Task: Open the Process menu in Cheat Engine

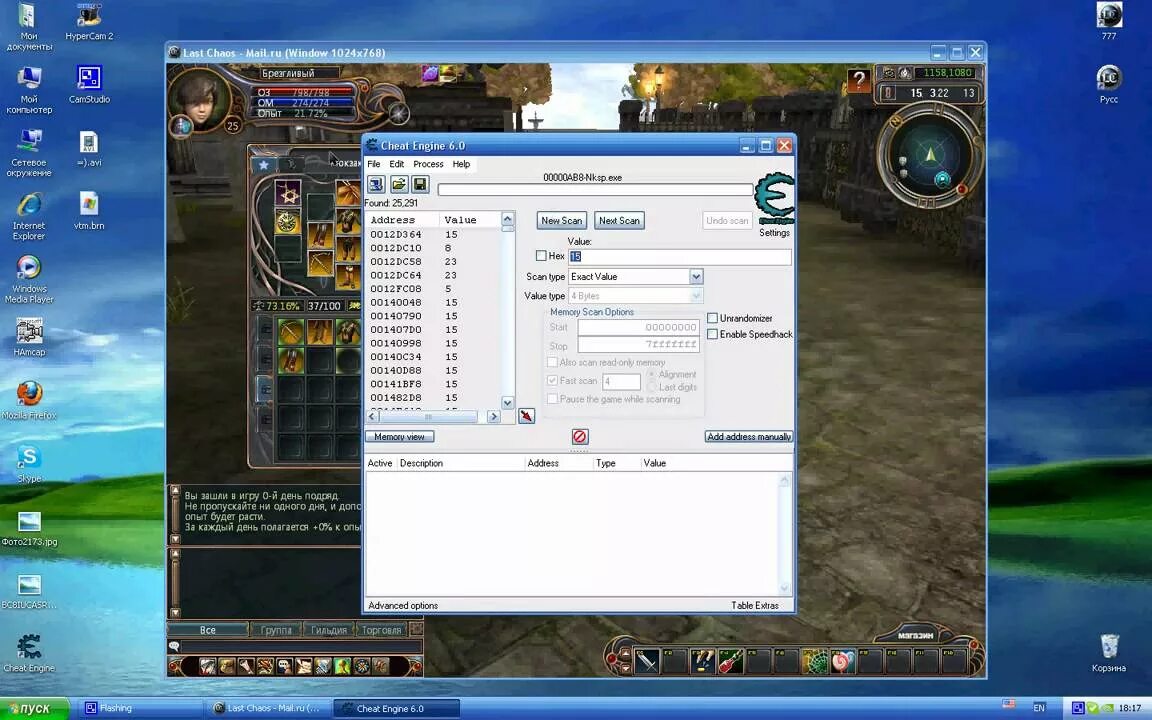Action: [428, 164]
